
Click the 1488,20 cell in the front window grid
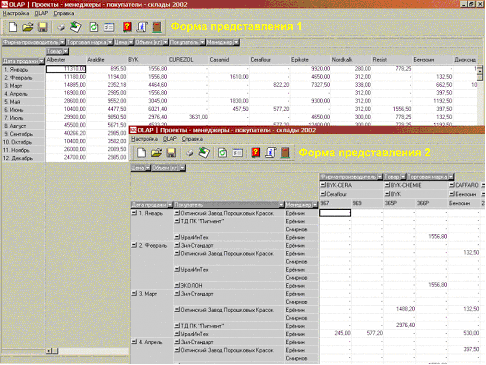(399, 309)
